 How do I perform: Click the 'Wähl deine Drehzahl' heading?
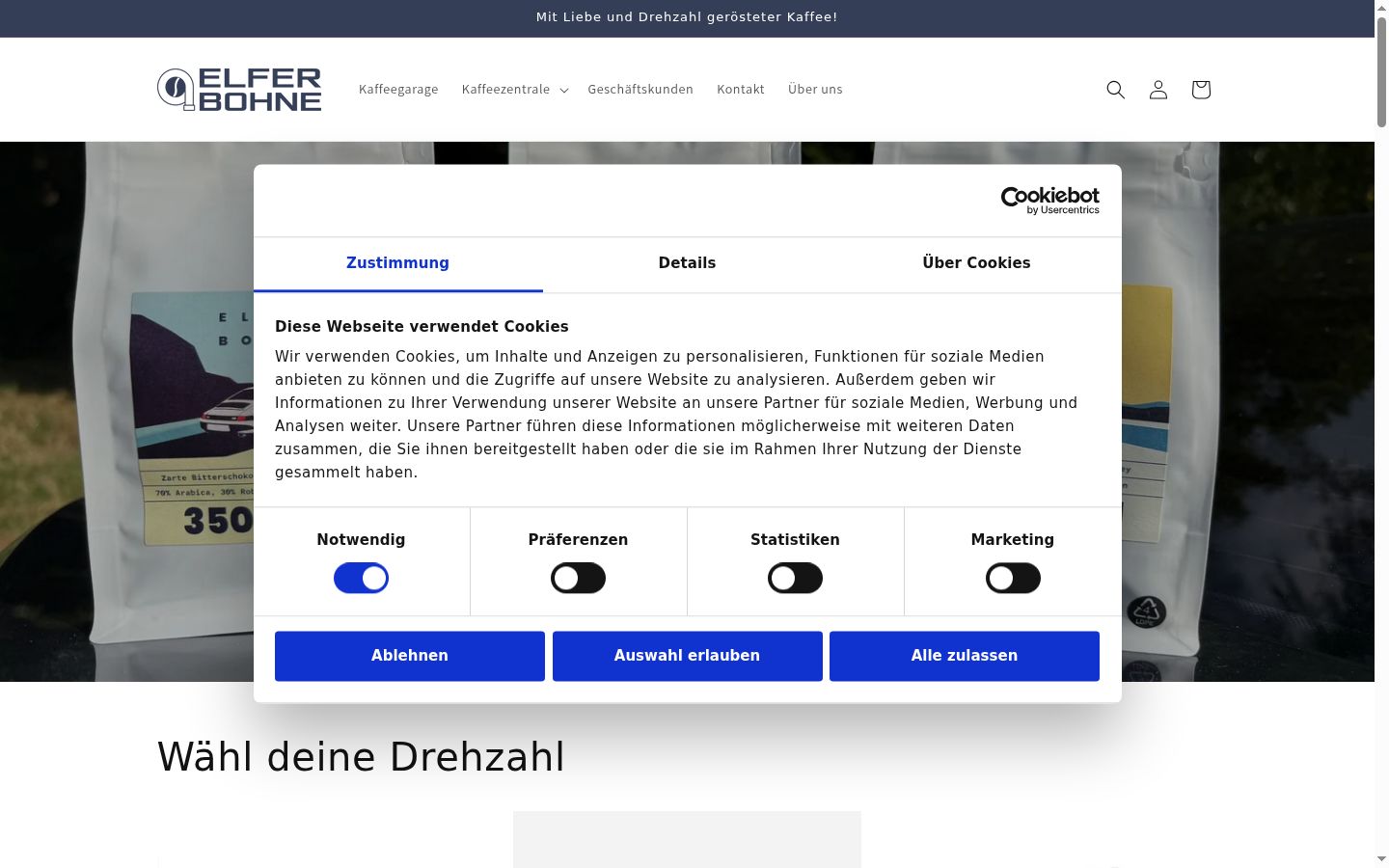pyautogui.click(x=361, y=757)
